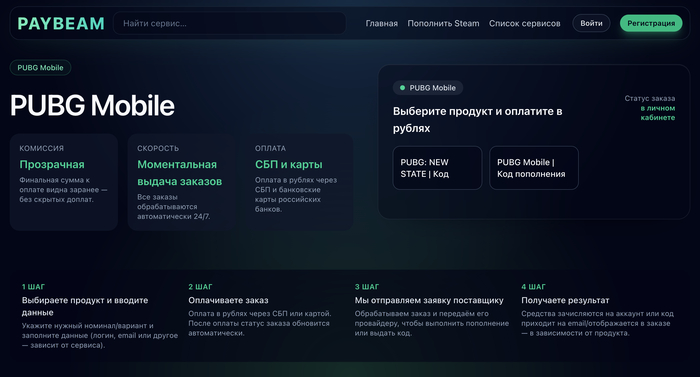Click the "2 ШАГ" label
Screen dimensions: 700x377
coord(200,287)
